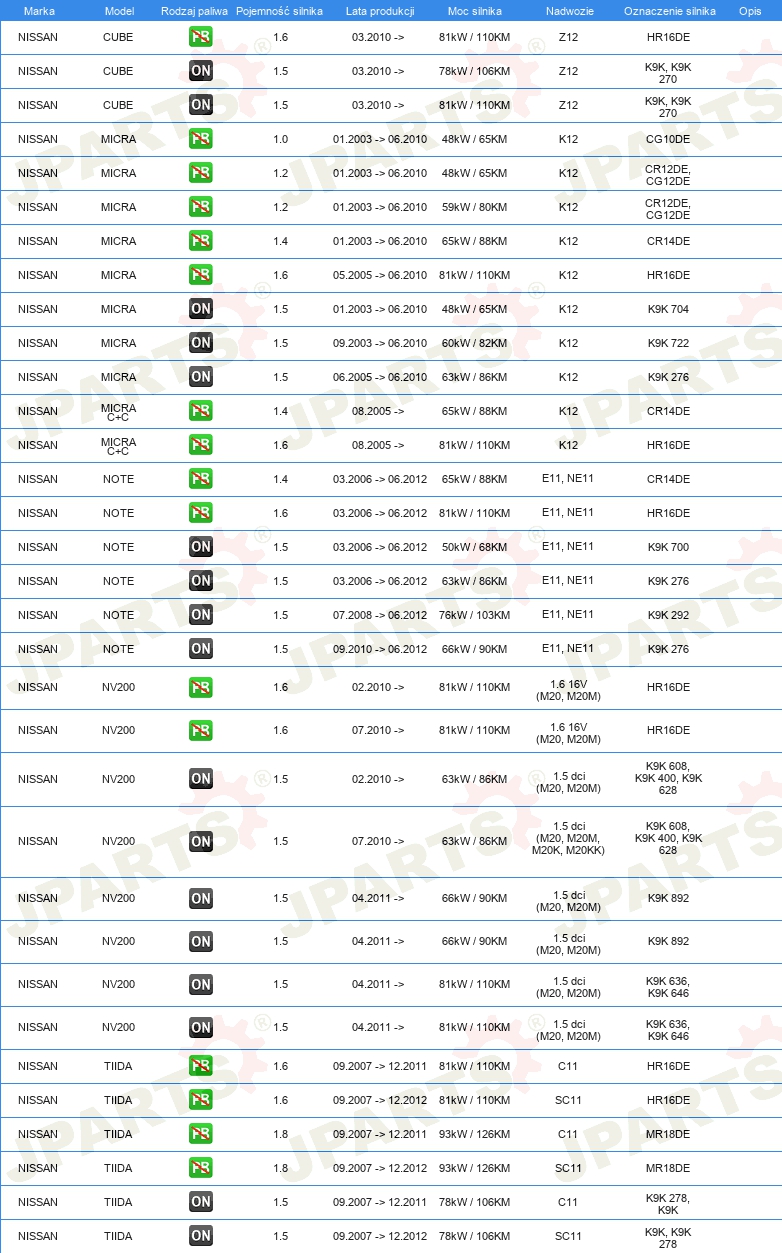Select the MICRA C+C 1.6 model cell
Image resolution: width=782 pixels, height=1253 pixels.
[x=118, y=445]
